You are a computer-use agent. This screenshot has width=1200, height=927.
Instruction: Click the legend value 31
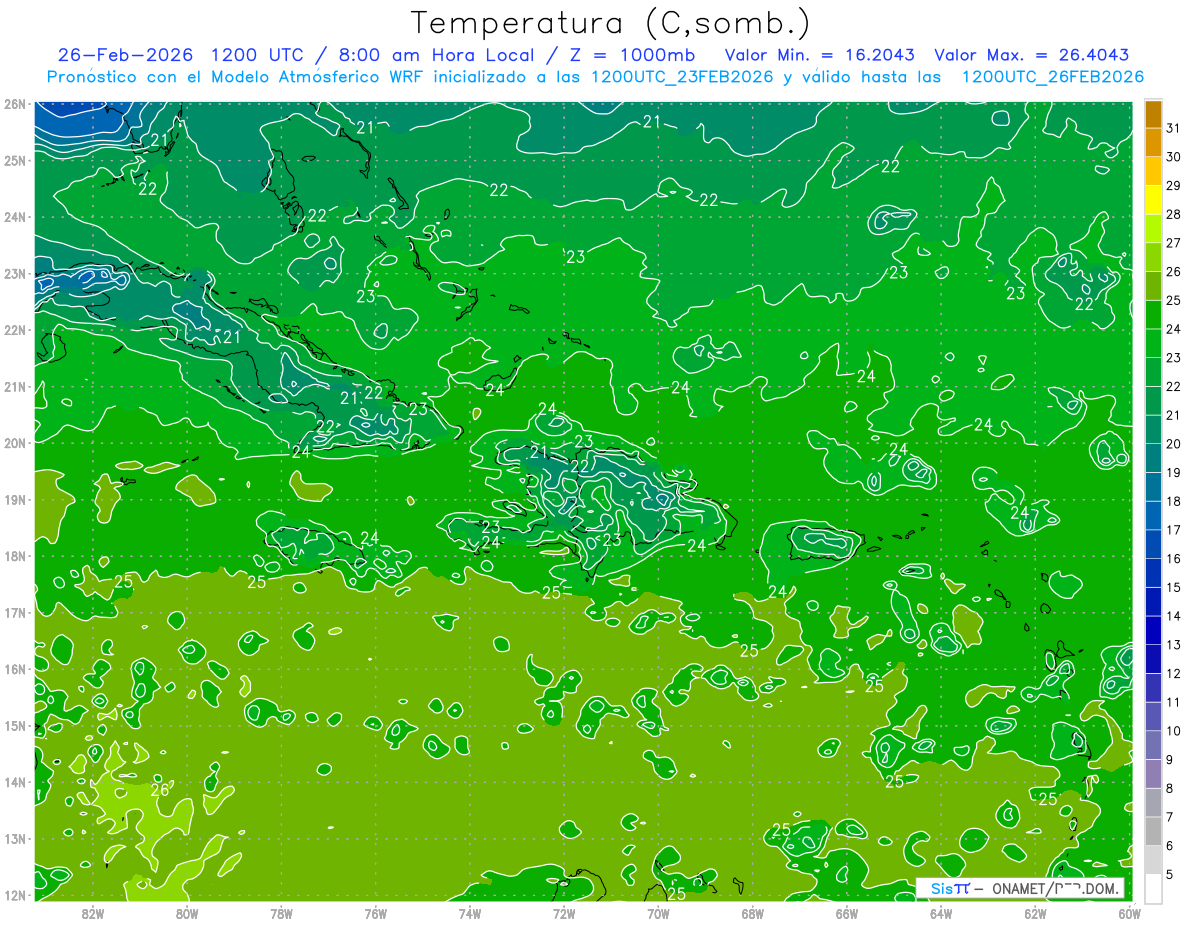[x=1173, y=128]
